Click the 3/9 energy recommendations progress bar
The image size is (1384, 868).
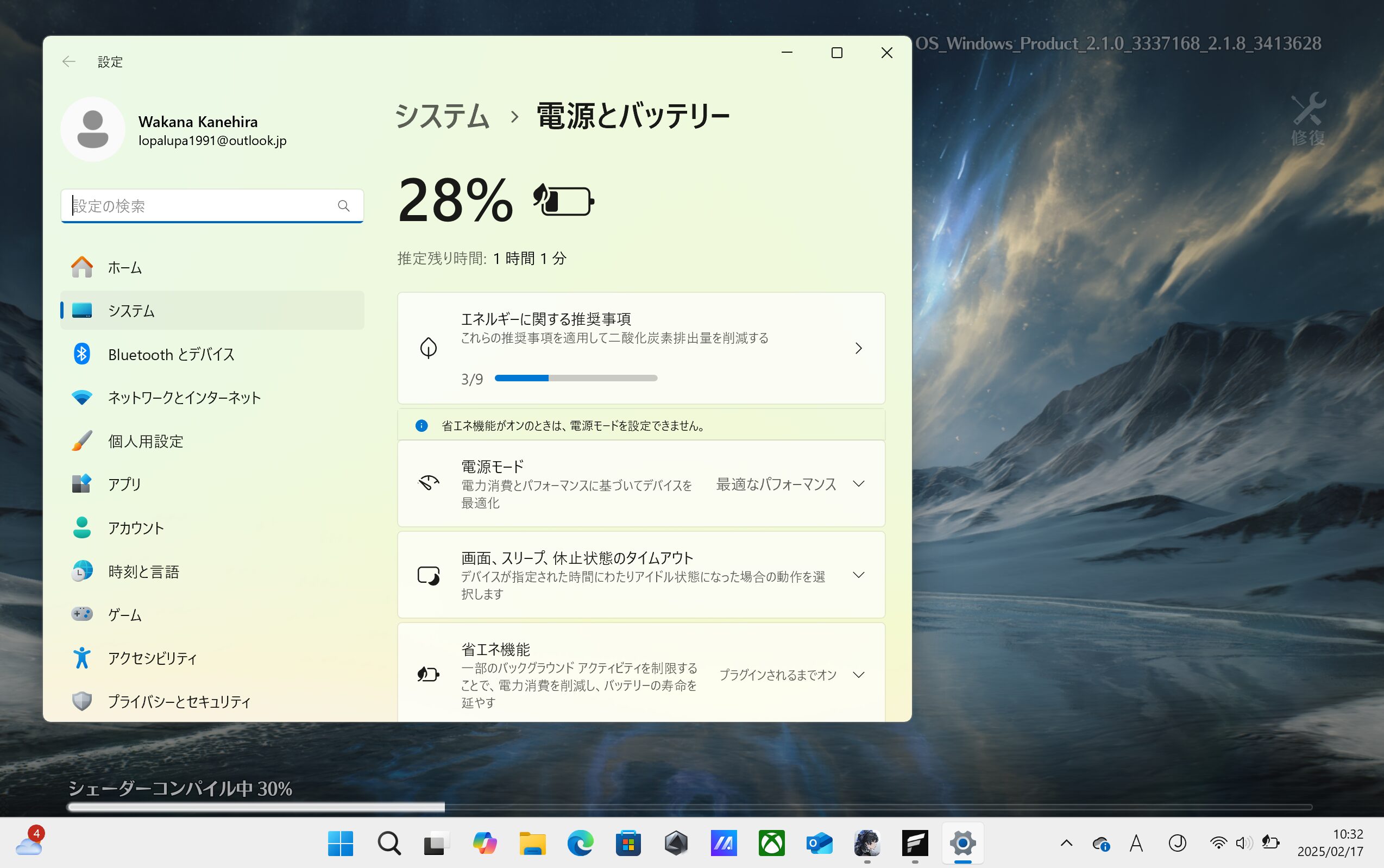point(575,378)
